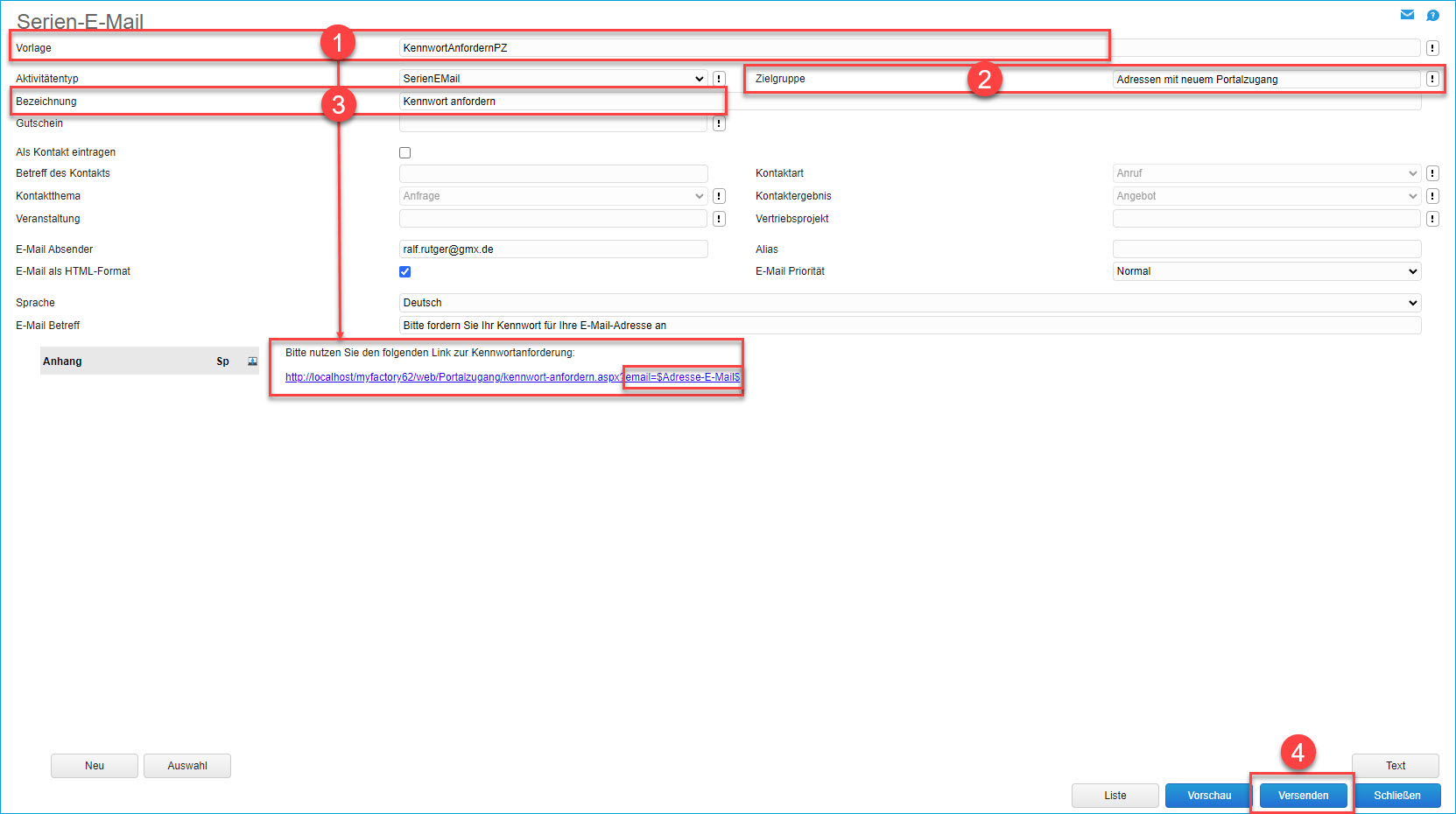
Task: Open lookup button next to Veranstaltung field
Action: [719, 219]
